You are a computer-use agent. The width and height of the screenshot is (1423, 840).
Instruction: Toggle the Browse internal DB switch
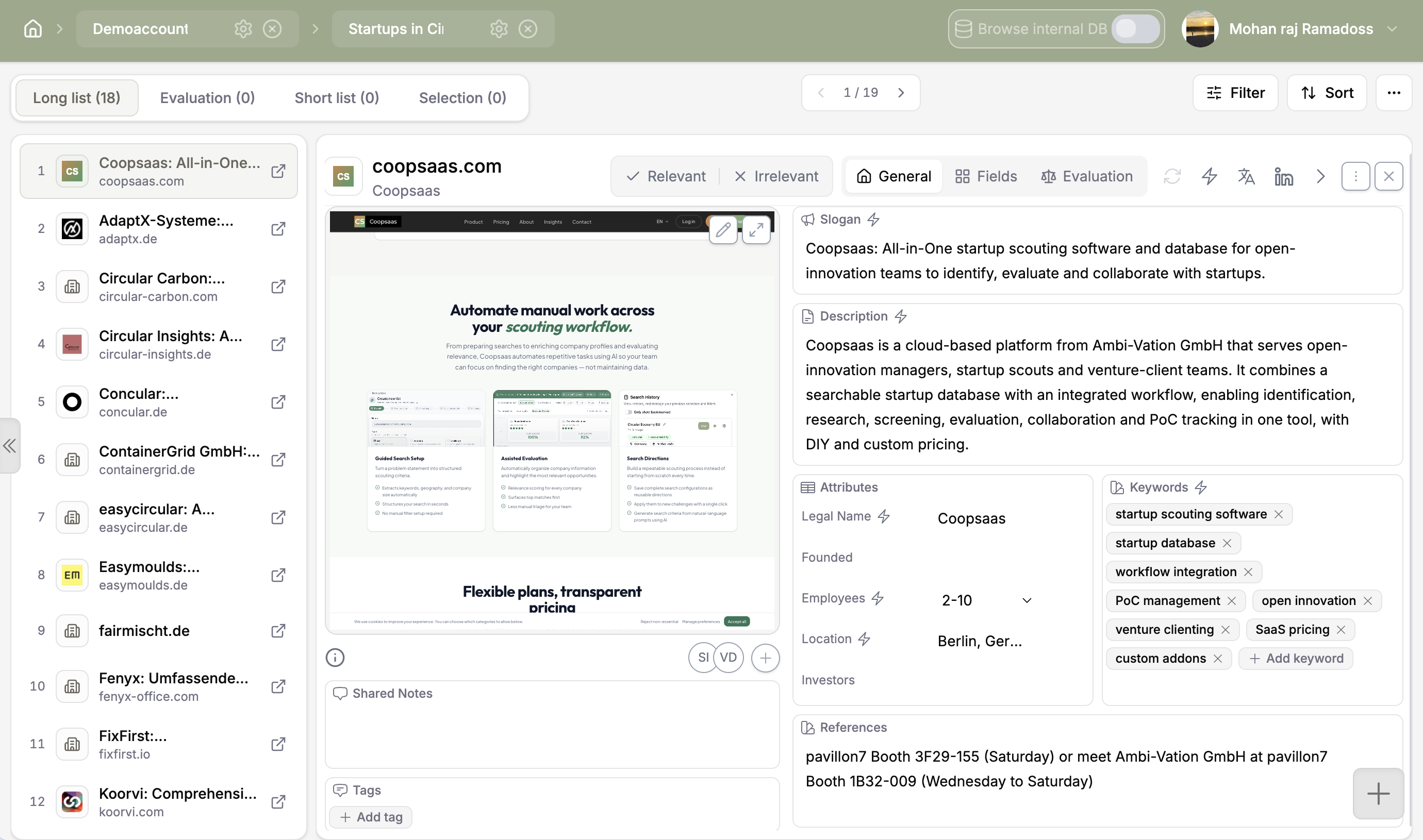click(1135, 29)
